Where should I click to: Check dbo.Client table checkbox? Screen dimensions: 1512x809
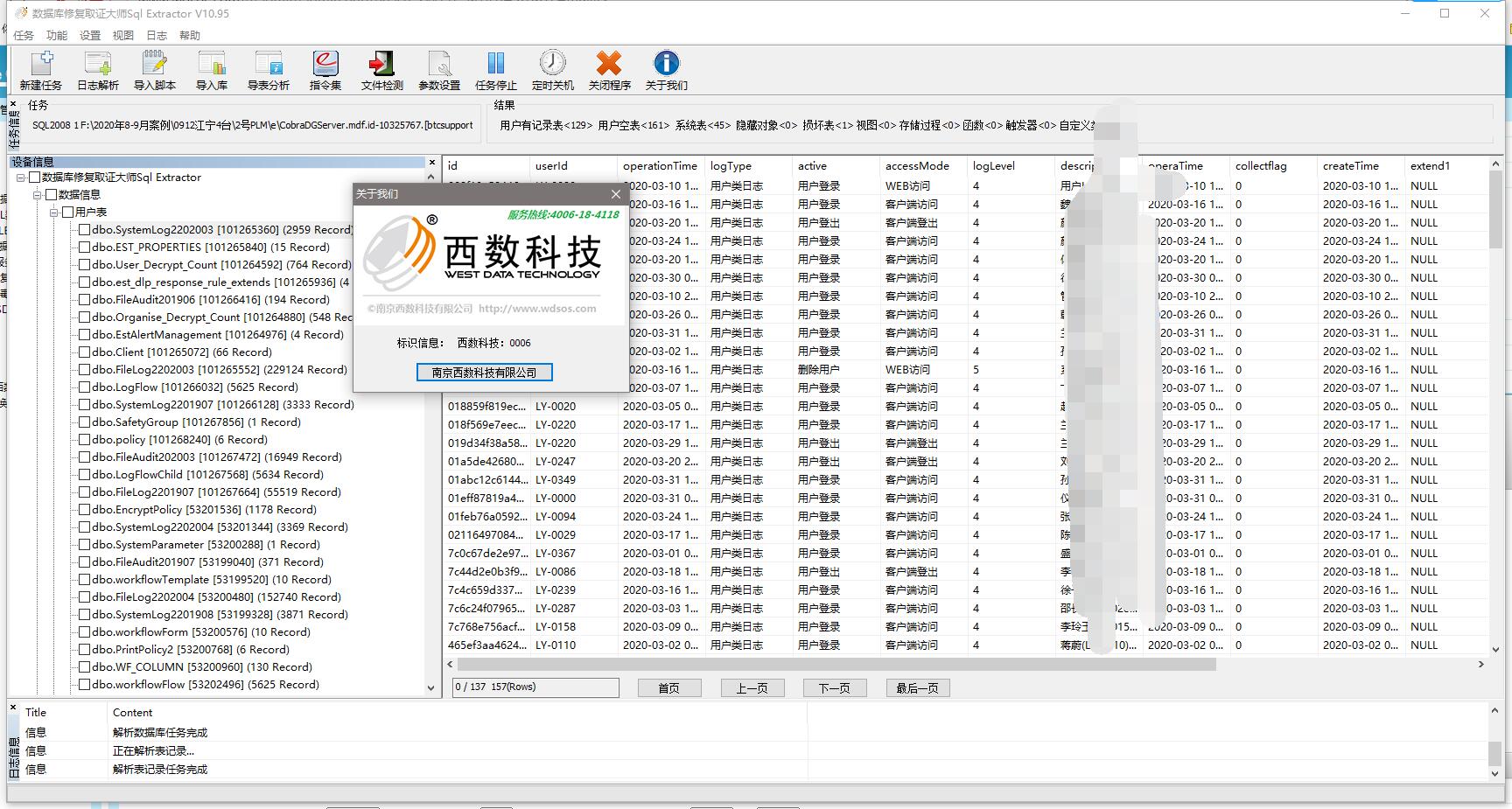pos(85,352)
